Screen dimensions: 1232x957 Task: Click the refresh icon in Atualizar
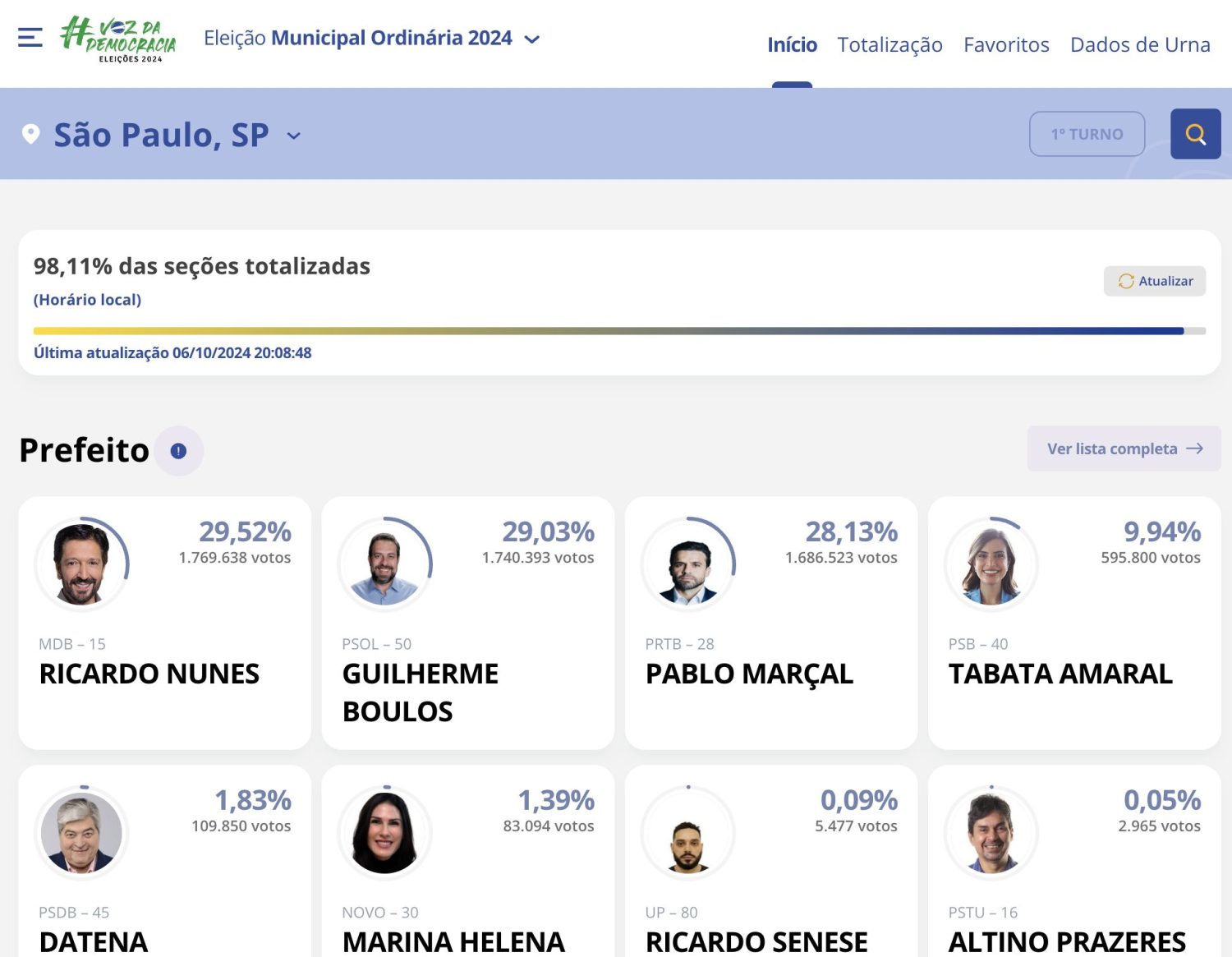1125,281
